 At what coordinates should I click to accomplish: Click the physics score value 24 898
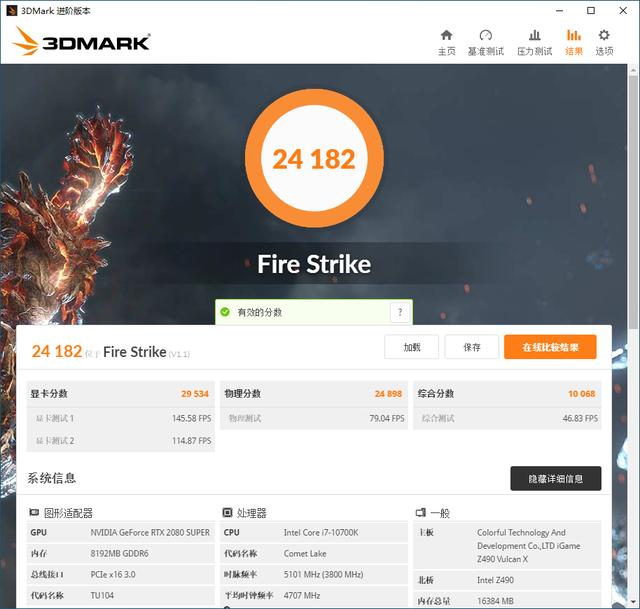(388, 393)
